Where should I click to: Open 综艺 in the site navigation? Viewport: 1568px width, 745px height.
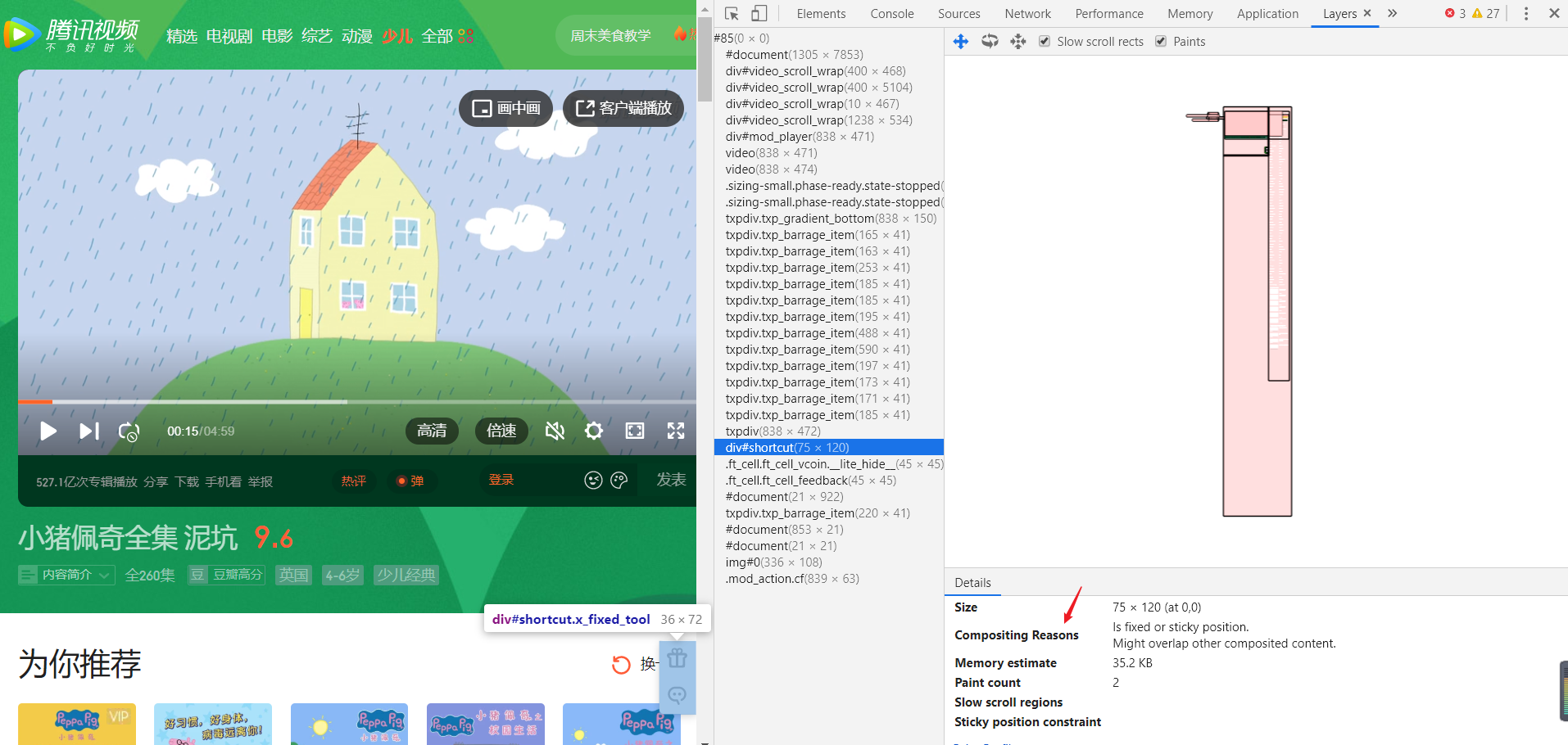[317, 36]
